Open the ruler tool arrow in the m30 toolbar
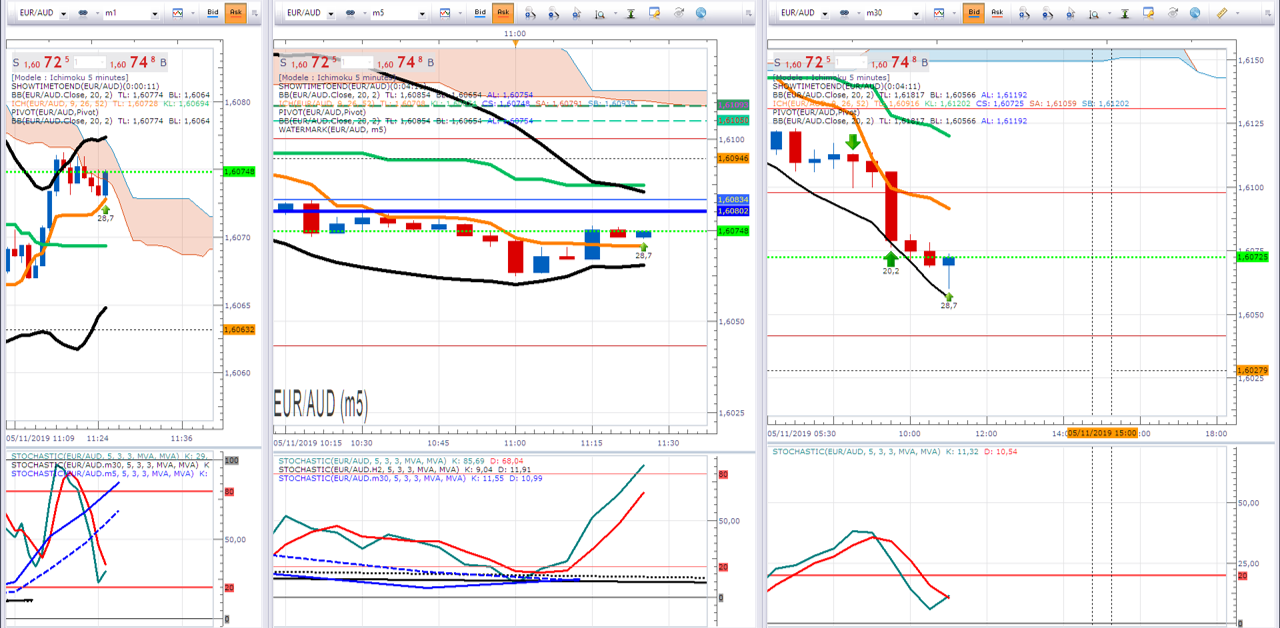Image resolution: width=1280 pixels, height=628 pixels. click(x=1237, y=14)
